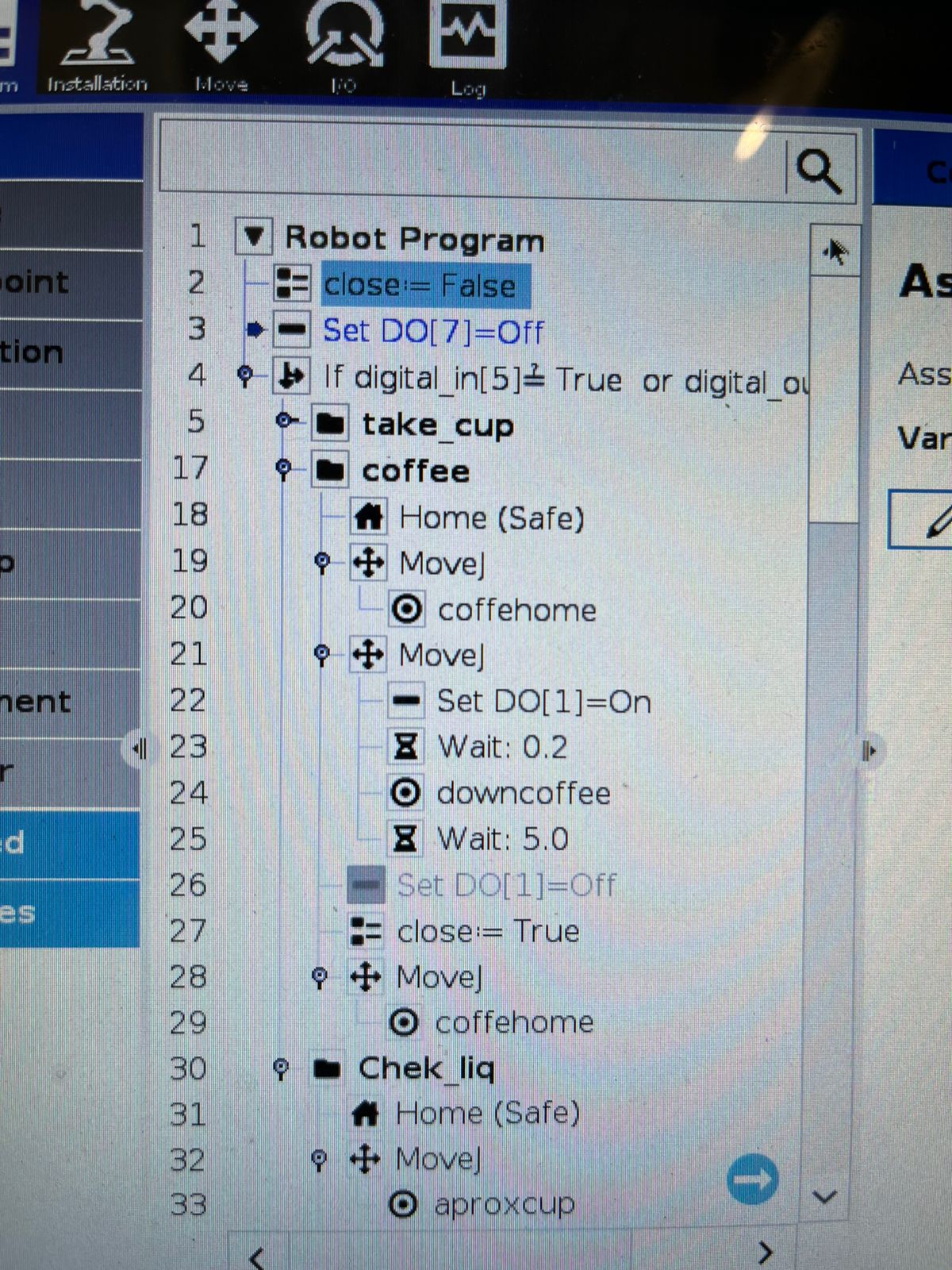Click the blue next arrow button
The image size is (952, 1270).
(751, 1180)
